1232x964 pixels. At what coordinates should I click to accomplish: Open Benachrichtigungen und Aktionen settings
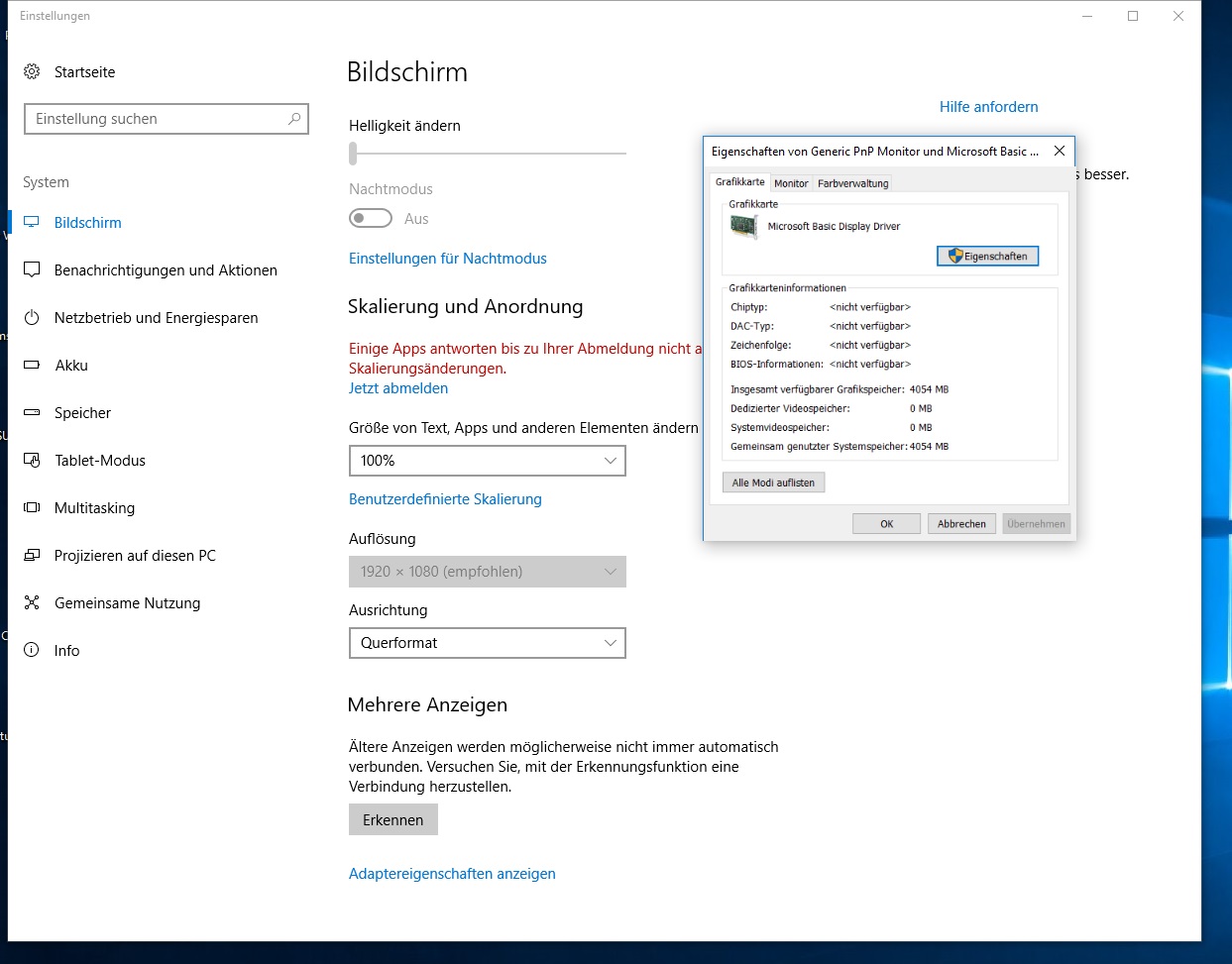[166, 270]
